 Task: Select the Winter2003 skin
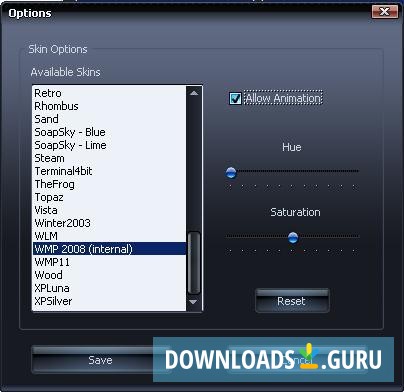pos(109,223)
